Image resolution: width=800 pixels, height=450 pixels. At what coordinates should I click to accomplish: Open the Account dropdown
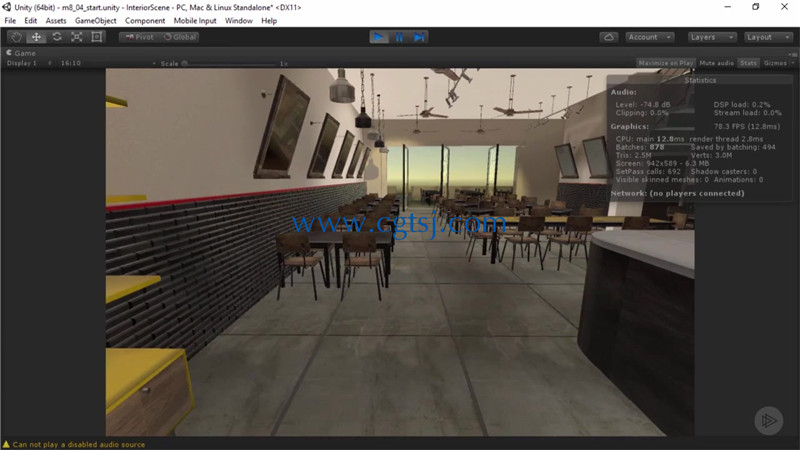649,37
